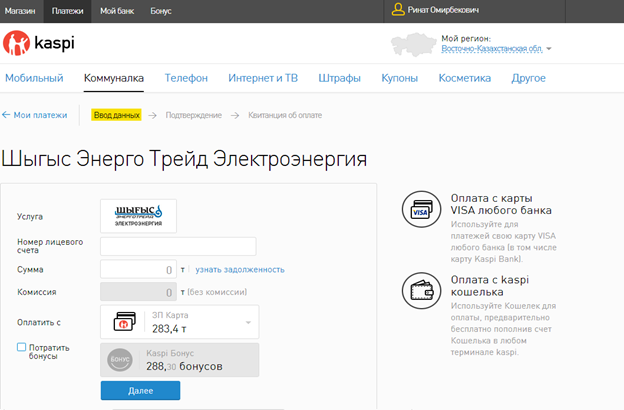Click the Kaspi Бонус 288,30 бонусов box
The width and height of the screenshot is (624, 410).
(179, 360)
